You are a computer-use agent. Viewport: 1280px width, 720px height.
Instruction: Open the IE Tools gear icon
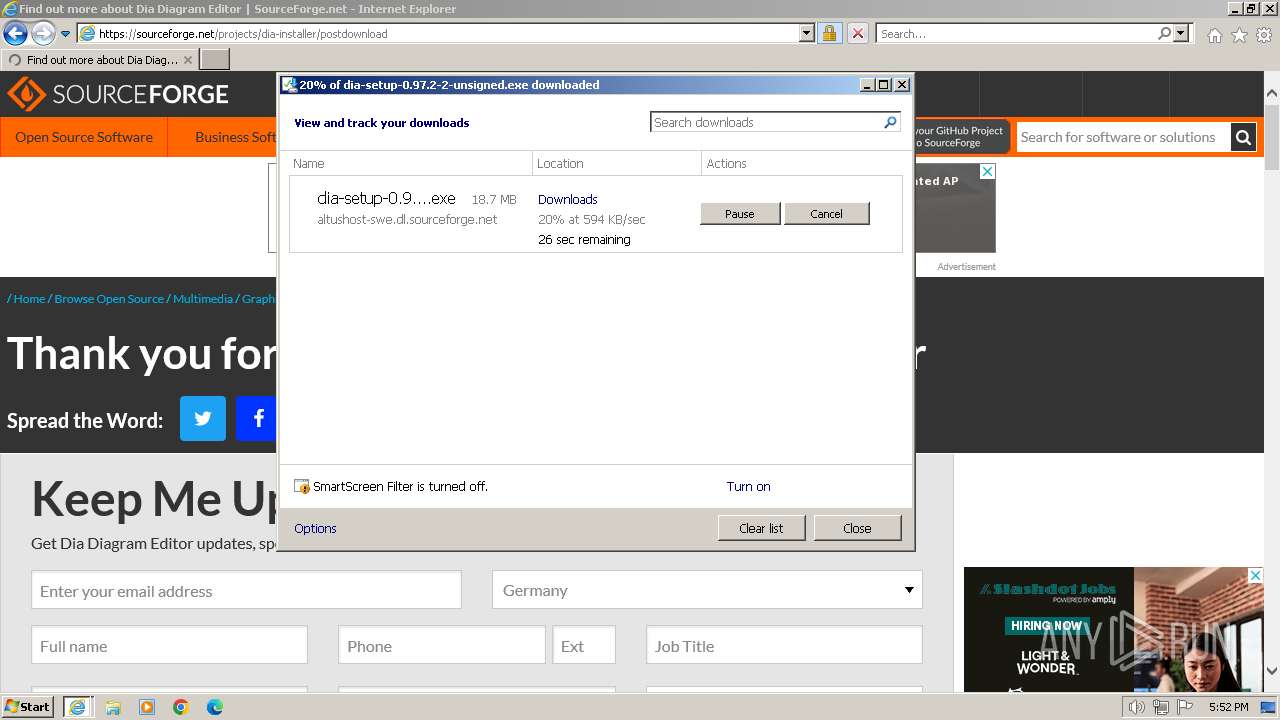pyautogui.click(x=1264, y=35)
